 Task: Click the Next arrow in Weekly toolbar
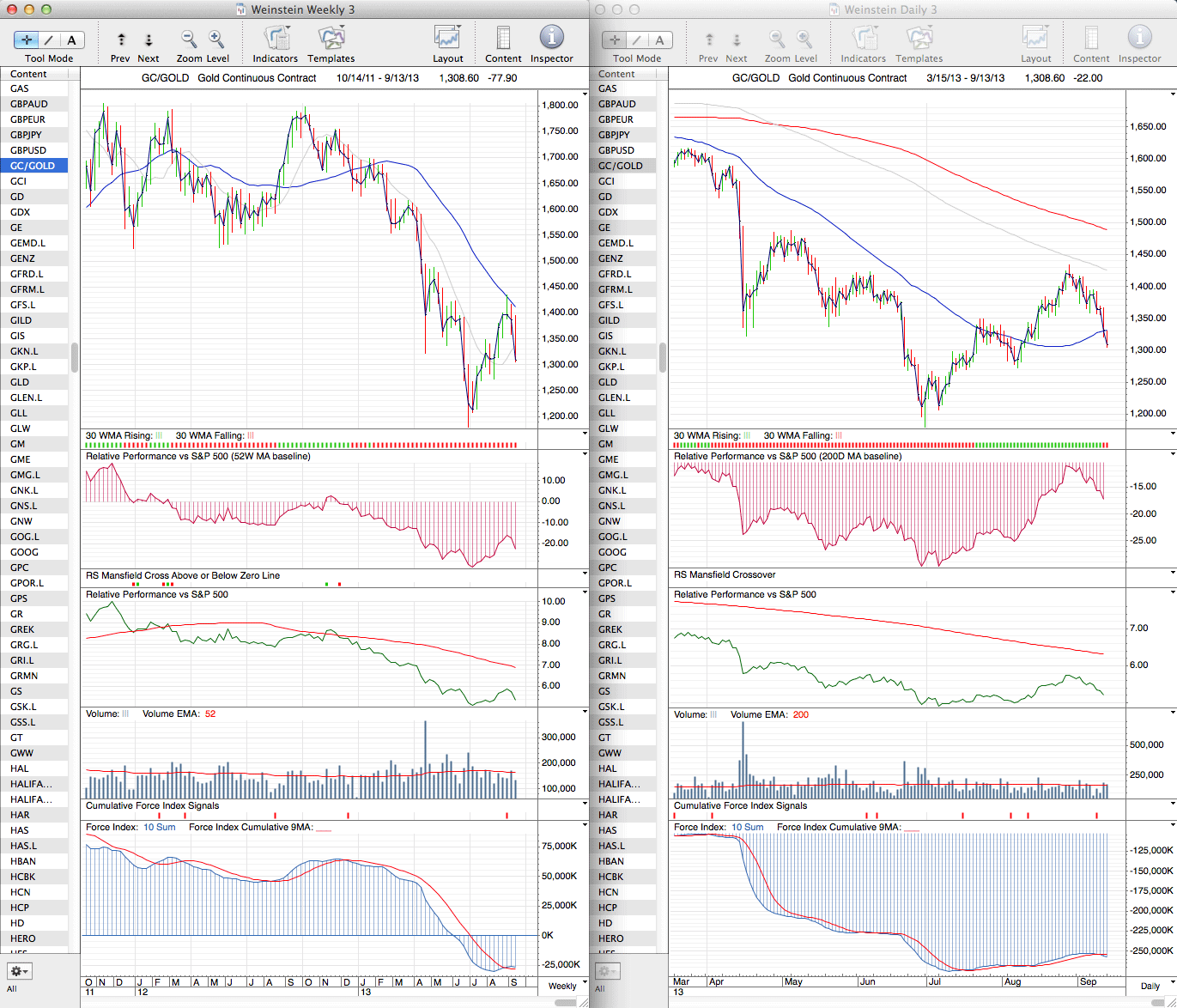tap(149, 39)
